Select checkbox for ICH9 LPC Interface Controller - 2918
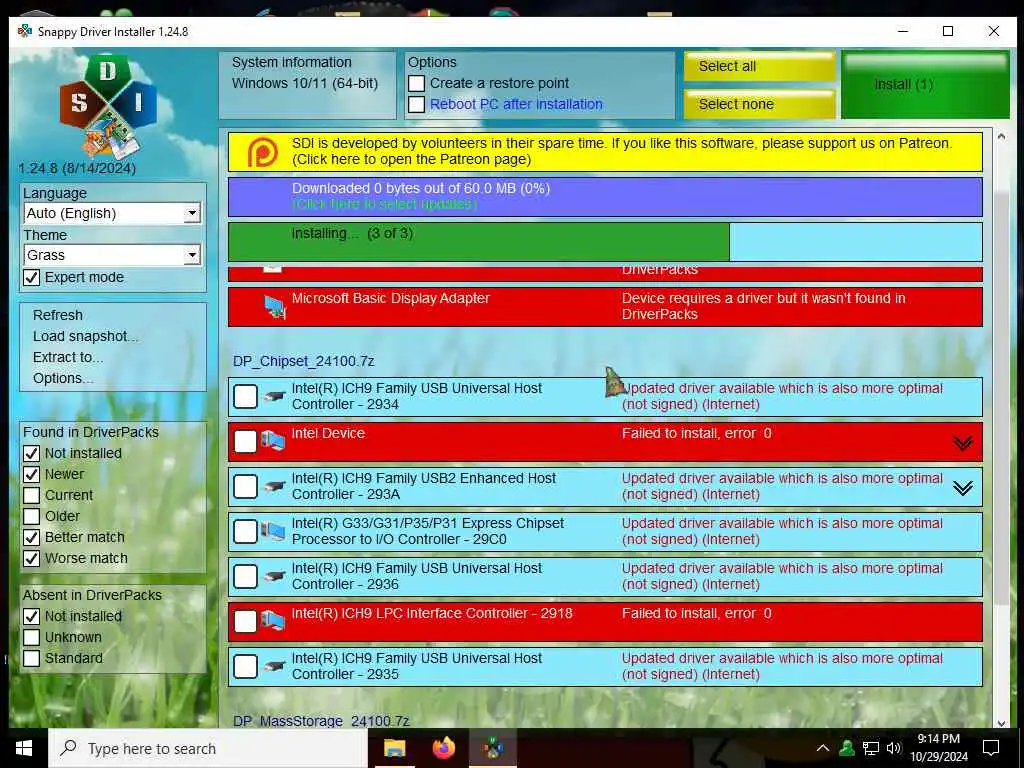 click(x=246, y=622)
